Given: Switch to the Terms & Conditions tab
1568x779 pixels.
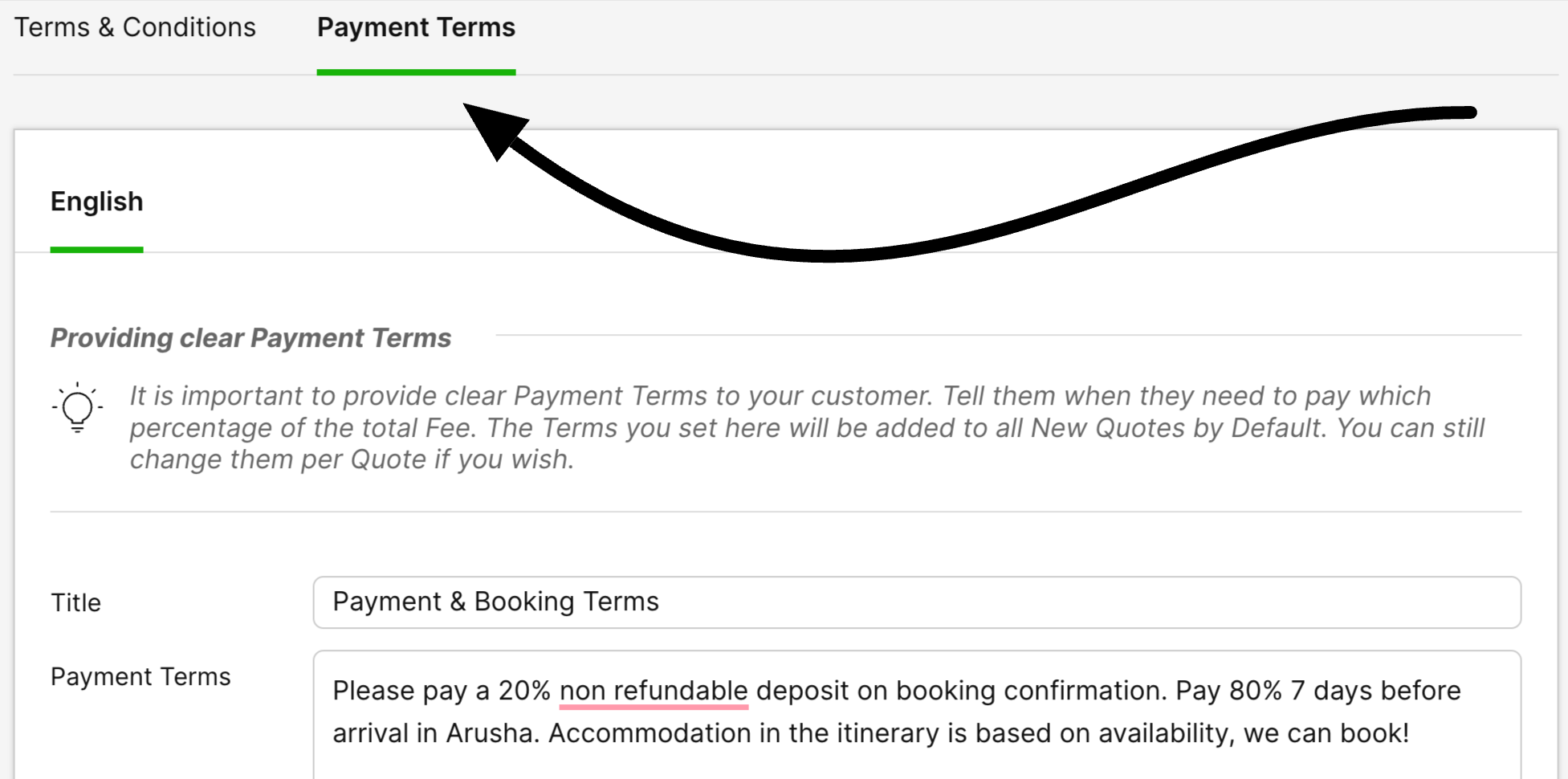Looking at the screenshot, I should 135,27.
